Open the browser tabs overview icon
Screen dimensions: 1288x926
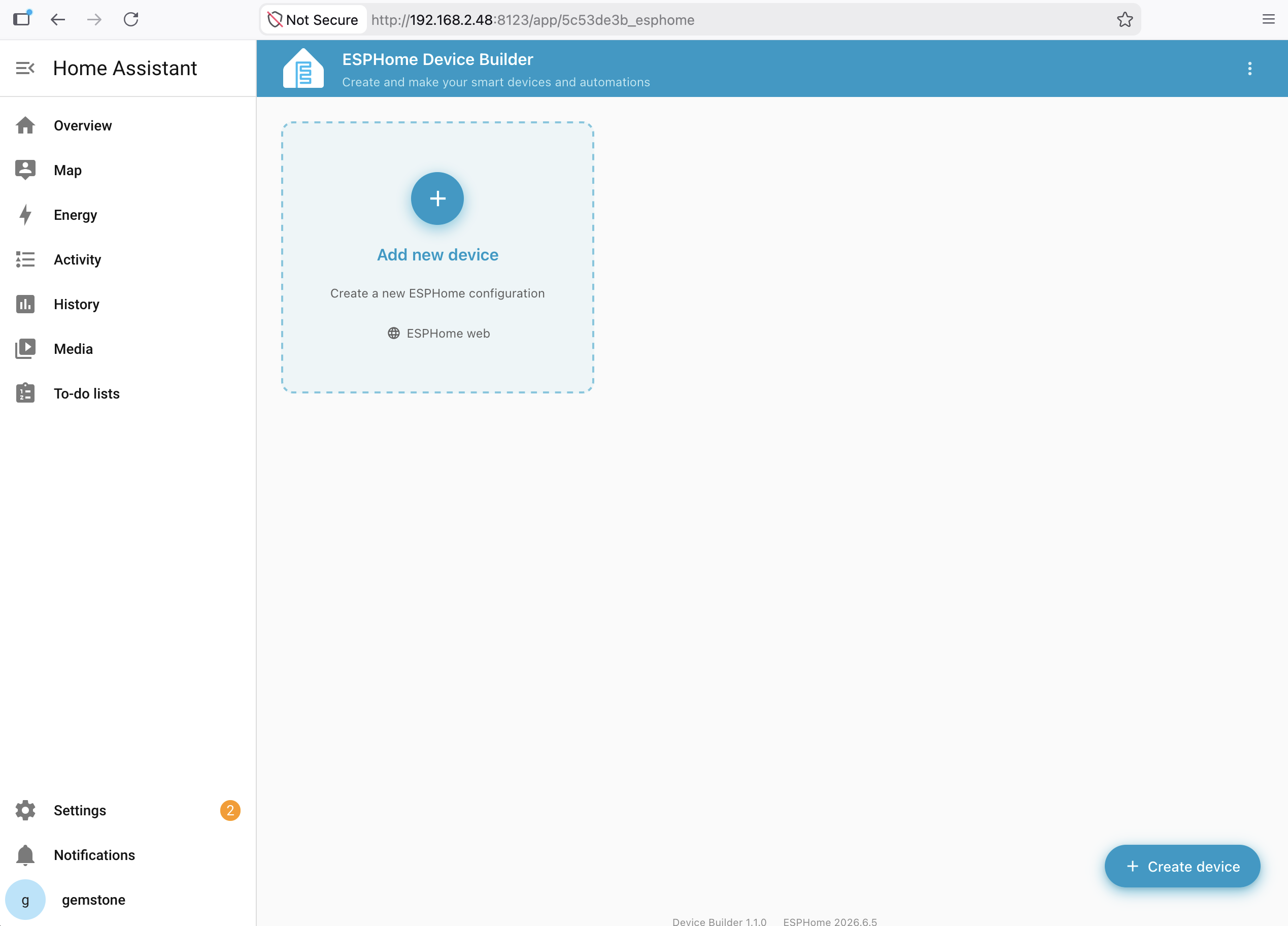point(22,19)
